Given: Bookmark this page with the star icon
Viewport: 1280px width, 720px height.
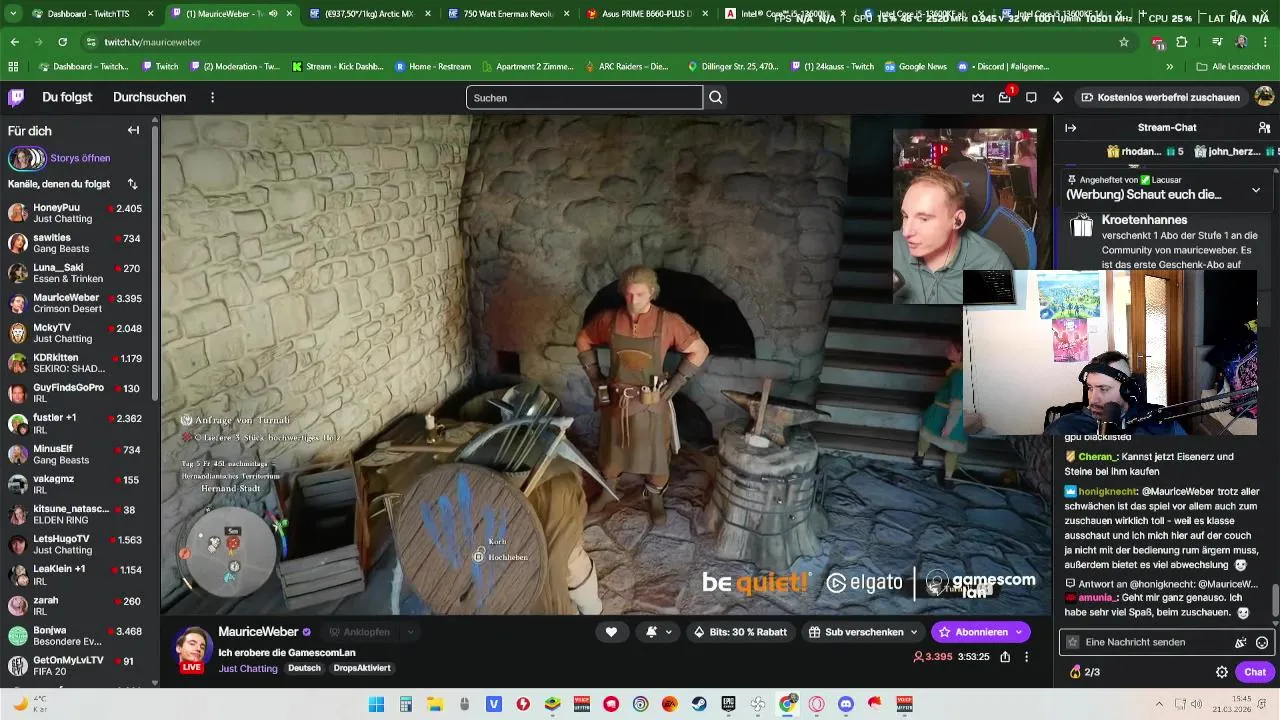Looking at the screenshot, I should click(1124, 42).
